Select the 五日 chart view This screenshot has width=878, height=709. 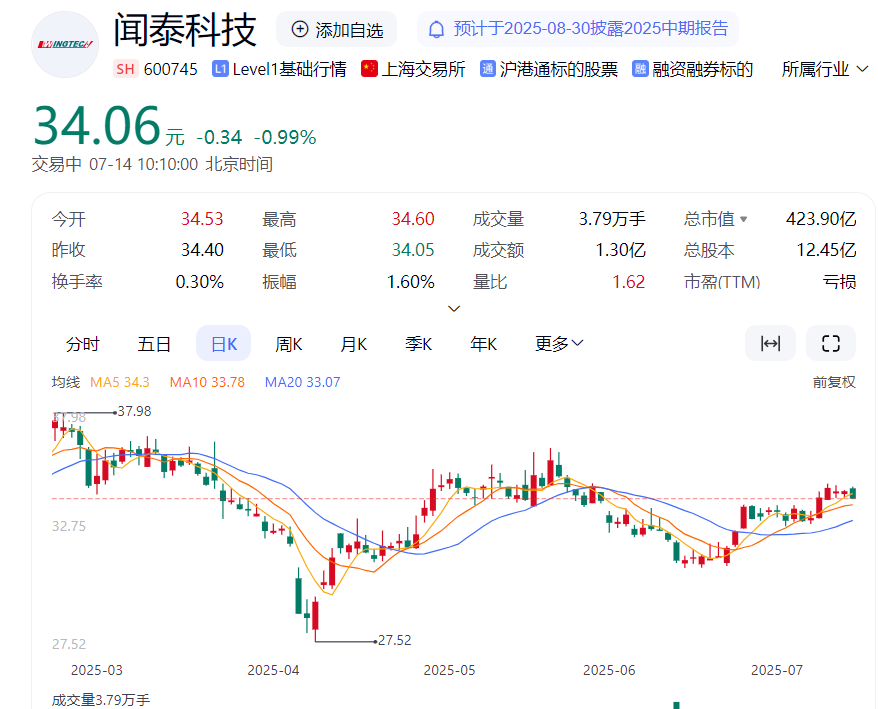[x=154, y=344]
